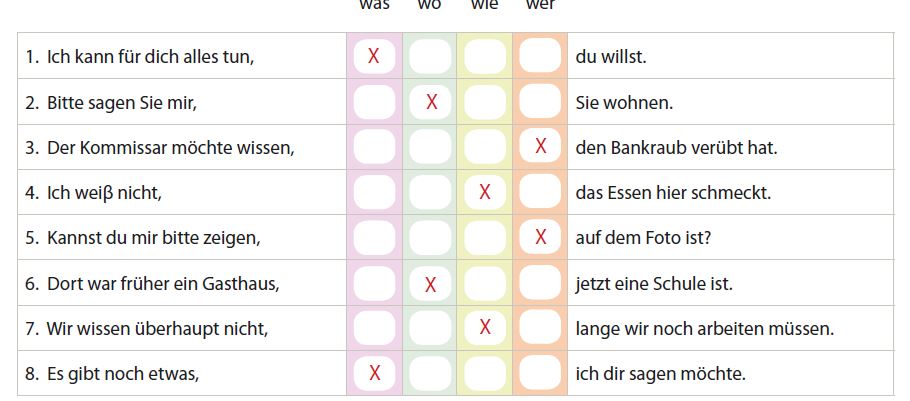This screenshot has height=401, width=910.
Task: Uncheck 'wer' for 'Kannst du mir bitte zeigen'
Action: pyautogui.click(x=540, y=237)
